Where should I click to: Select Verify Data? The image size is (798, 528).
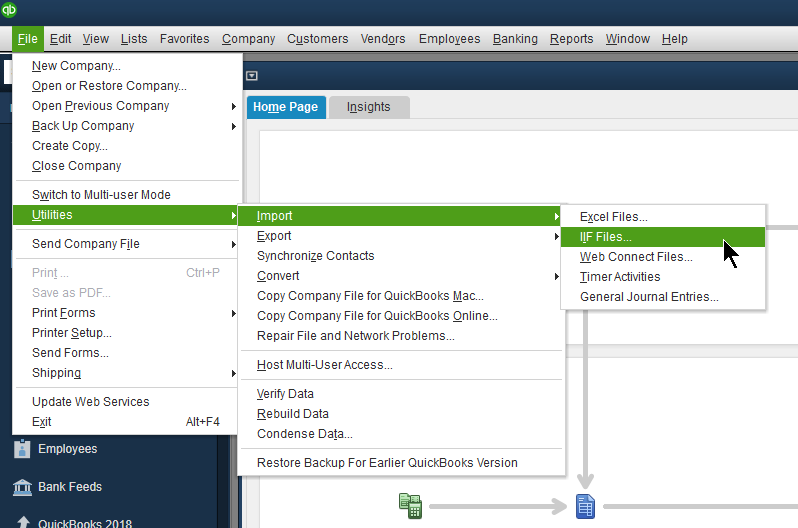(400, 394)
